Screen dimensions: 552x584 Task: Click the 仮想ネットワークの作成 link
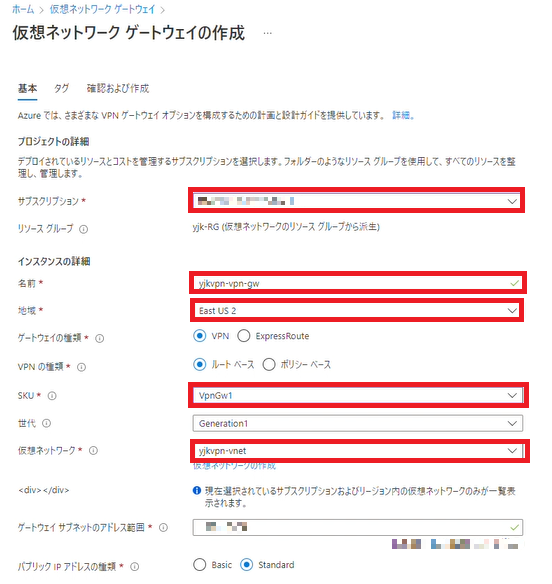pyautogui.click(x=234, y=466)
